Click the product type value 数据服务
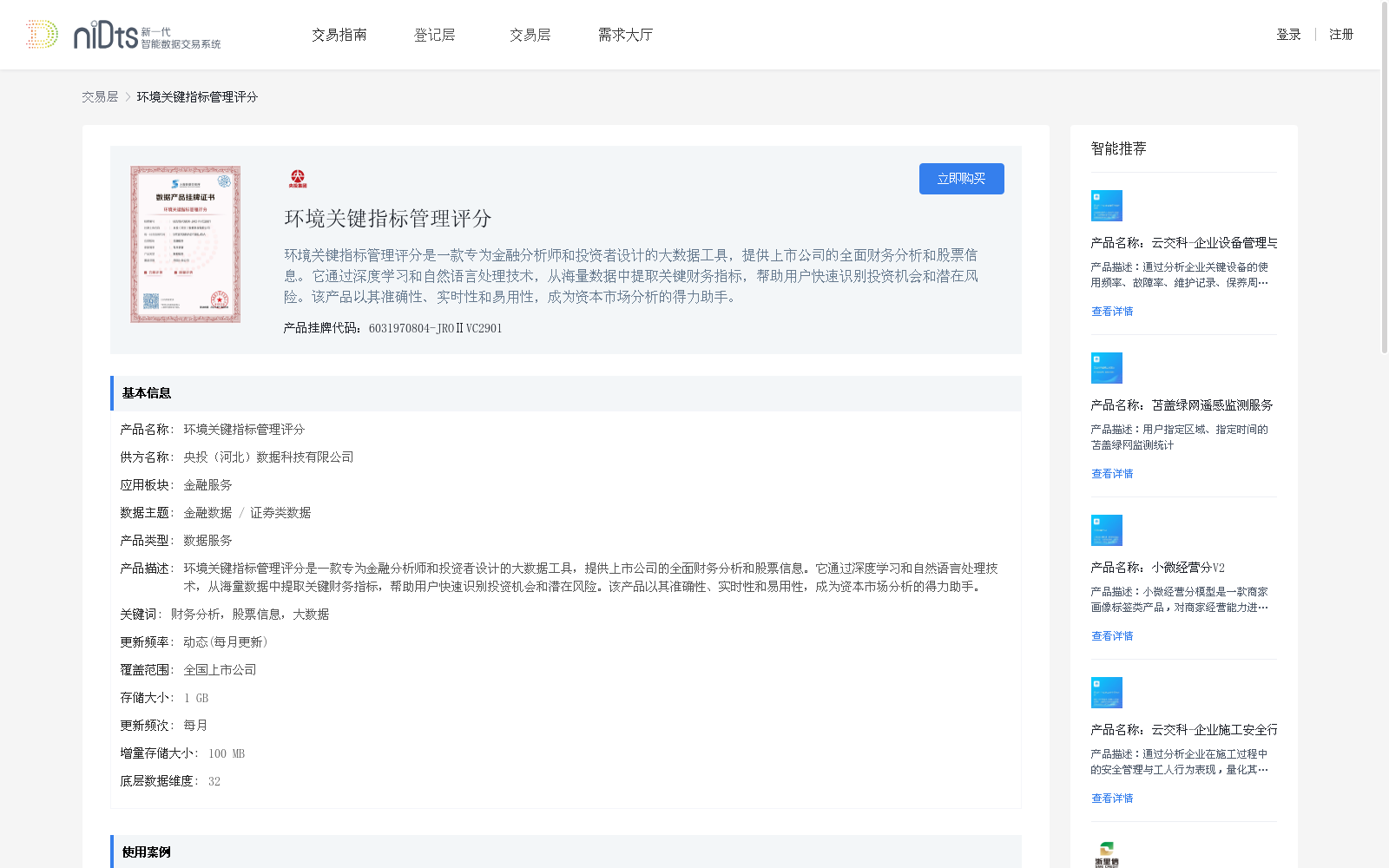Viewport: 1389px width, 868px height. coord(207,541)
